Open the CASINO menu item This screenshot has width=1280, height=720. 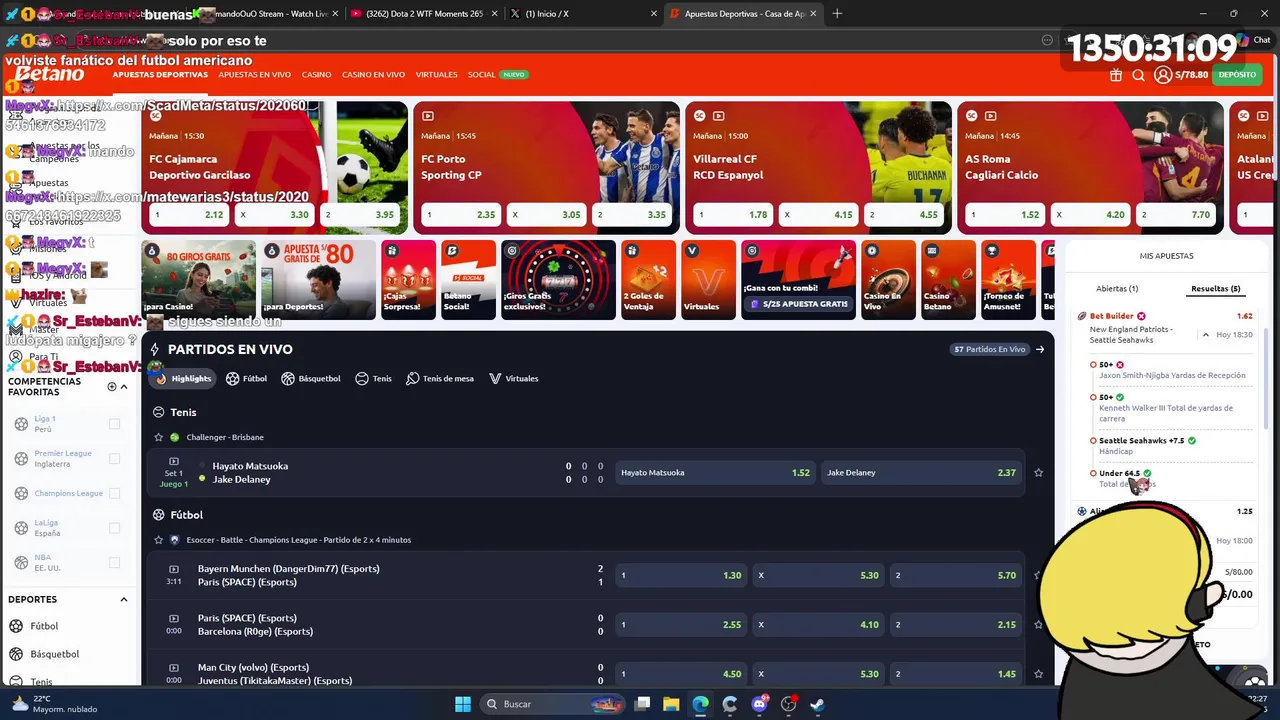(316, 75)
